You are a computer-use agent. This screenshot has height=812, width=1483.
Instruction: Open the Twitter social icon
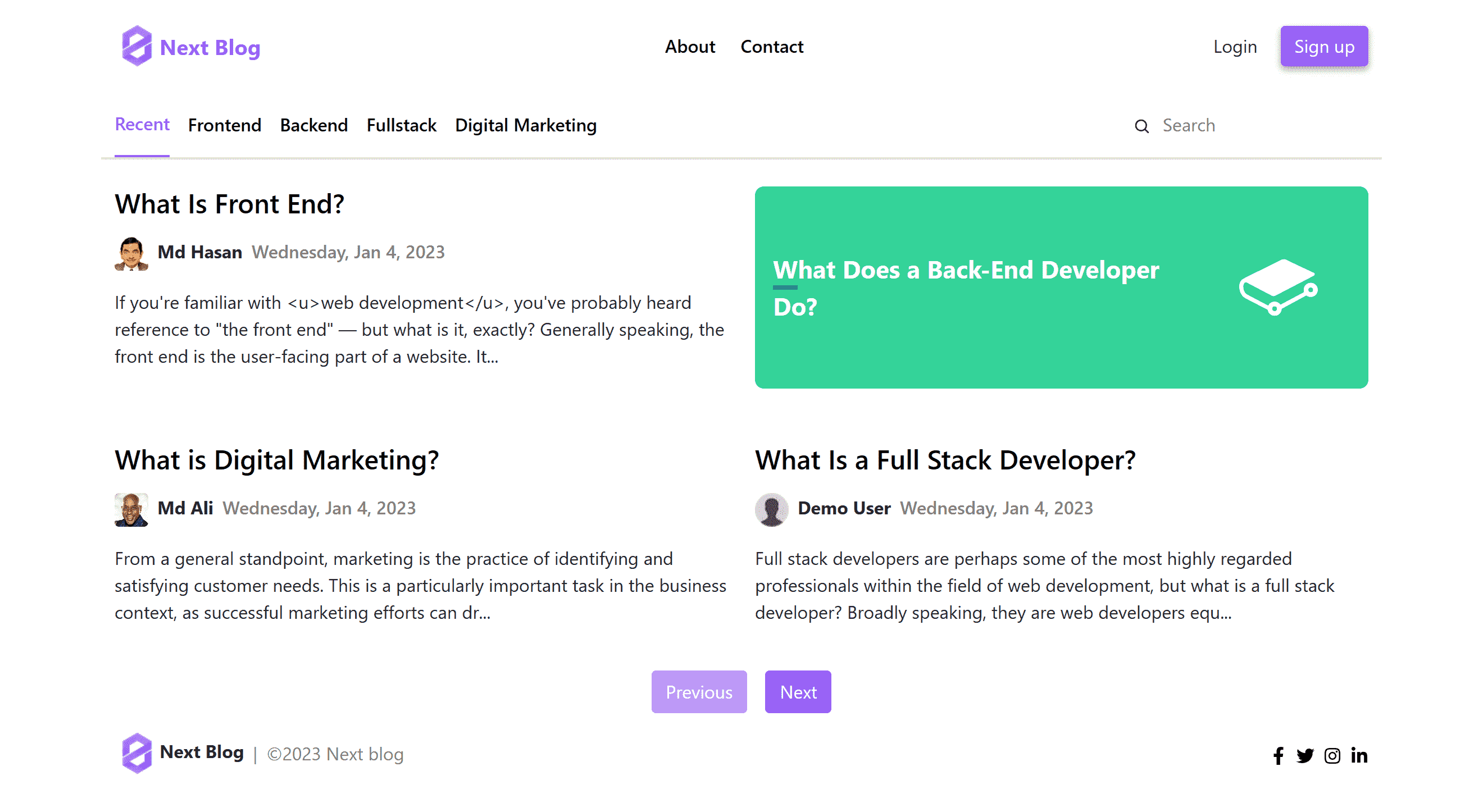(1305, 755)
